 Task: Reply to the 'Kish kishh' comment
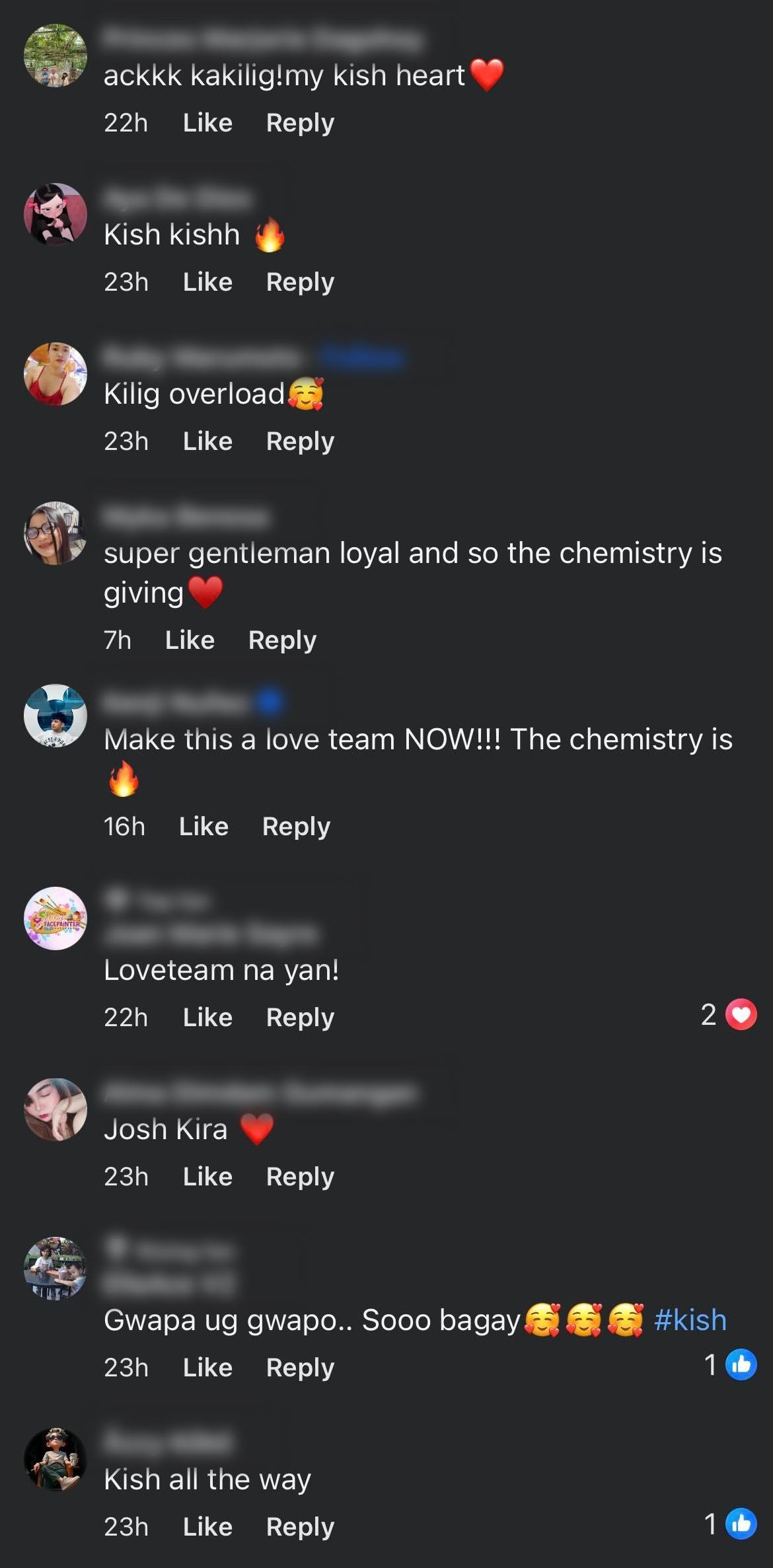point(300,282)
